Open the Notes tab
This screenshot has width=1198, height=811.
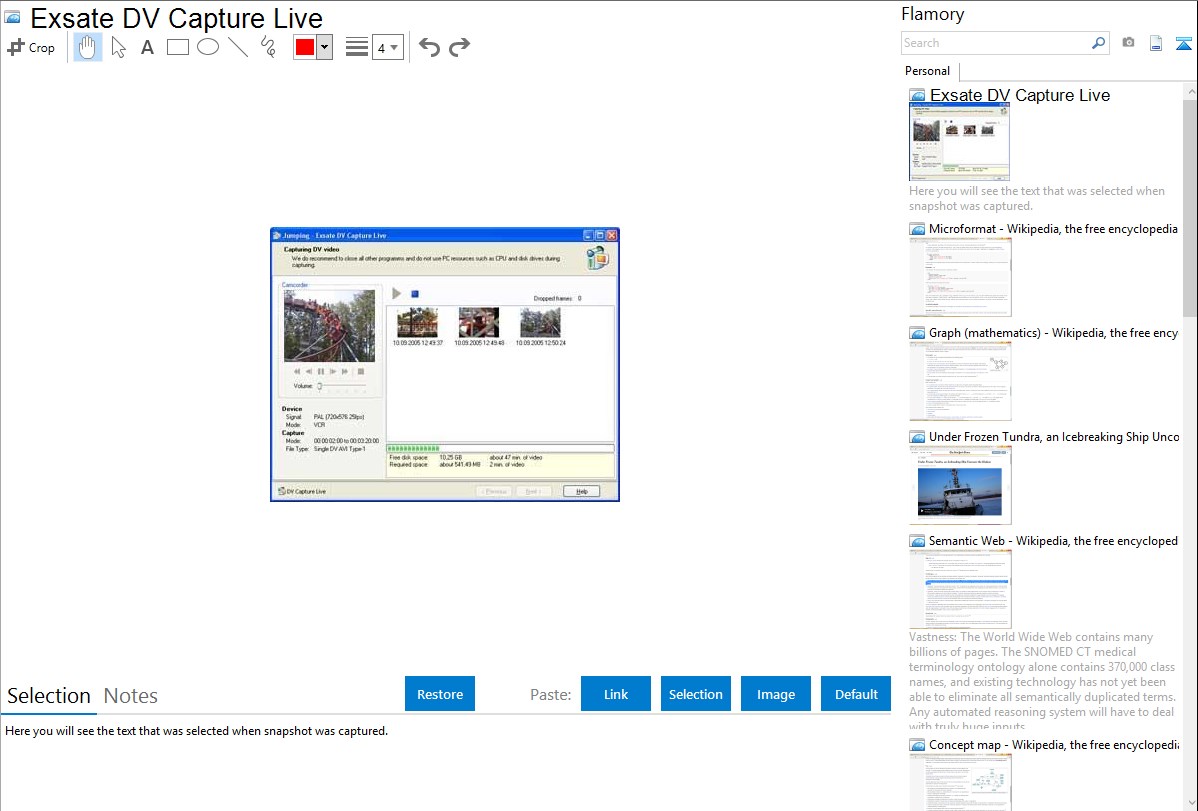(131, 696)
